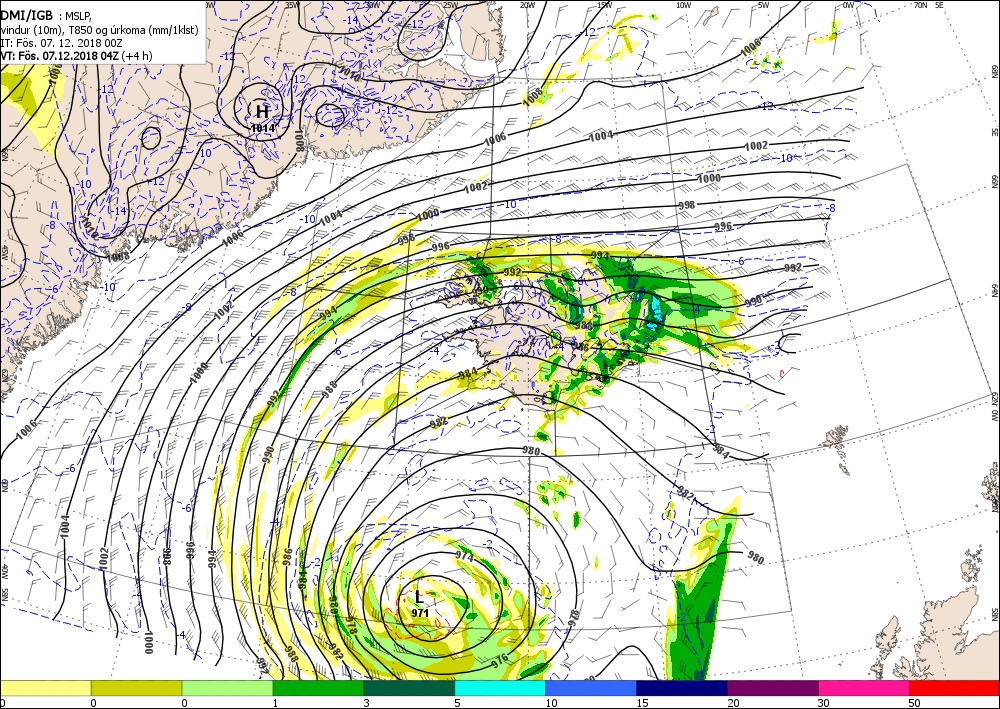Click the 5W longitude label at top
The width and height of the screenshot is (1000, 709).
tap(763, 5)
